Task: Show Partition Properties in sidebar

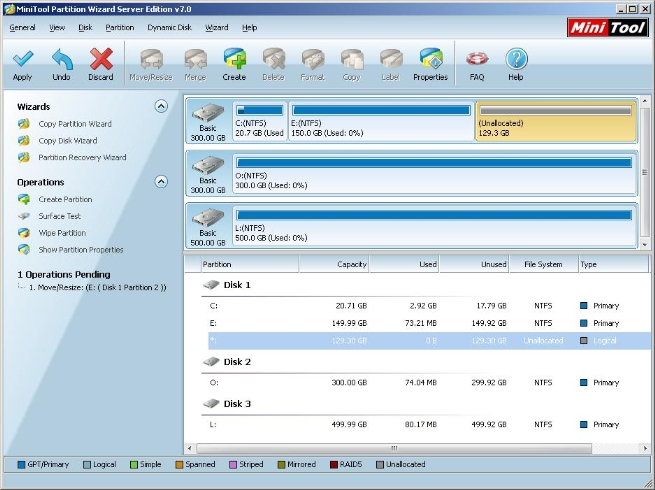Action: [81, 250]
